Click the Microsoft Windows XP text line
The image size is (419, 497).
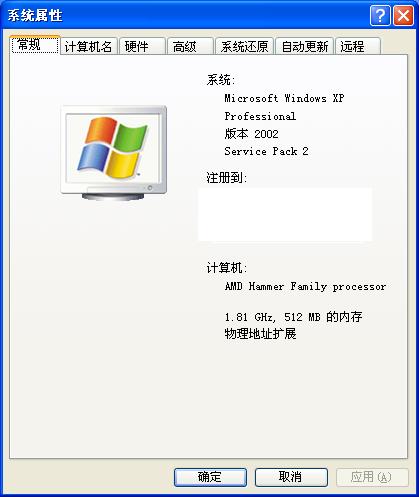tap(284, 98)
